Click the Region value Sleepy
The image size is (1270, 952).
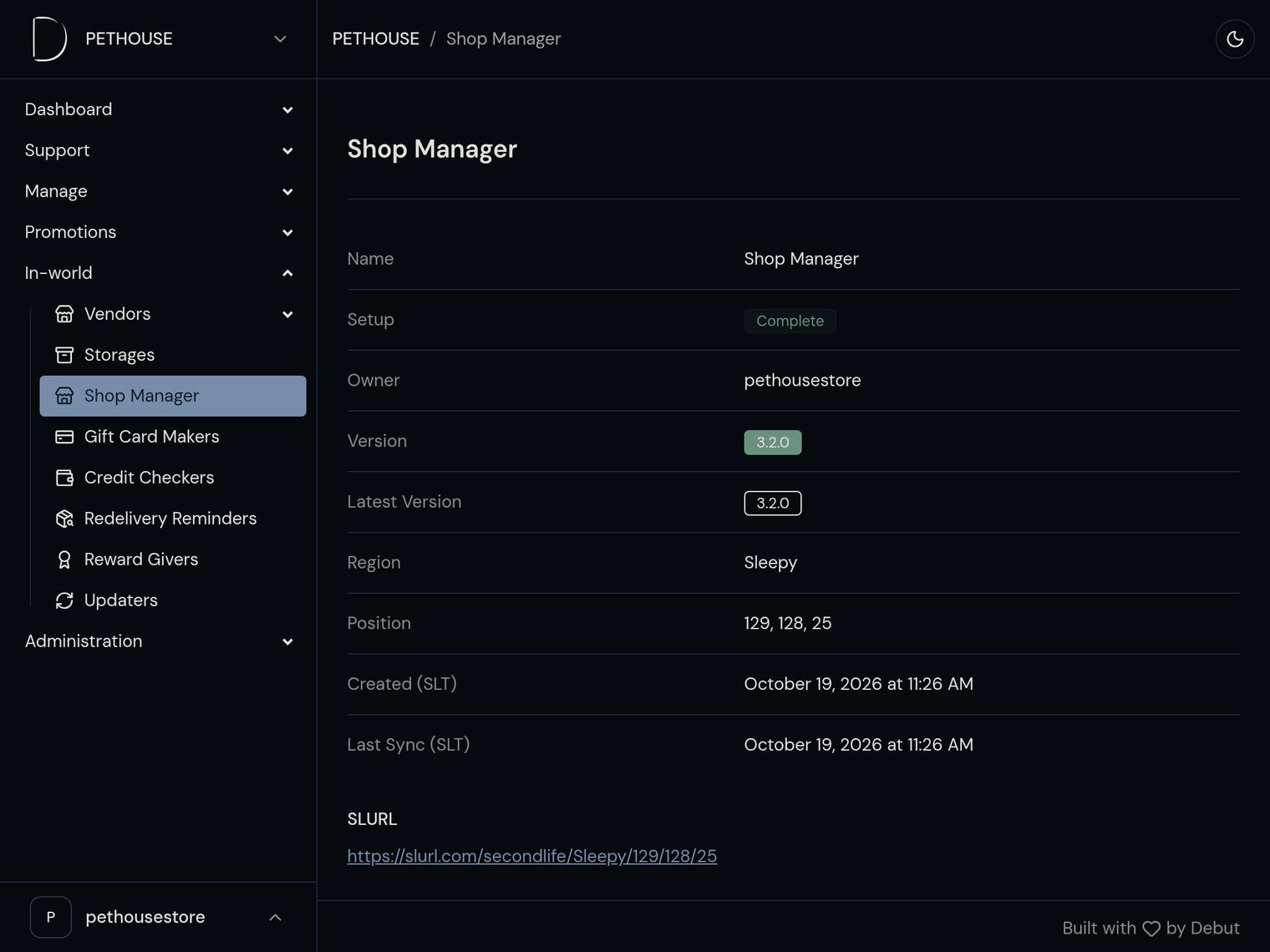(x=771, y=563)
